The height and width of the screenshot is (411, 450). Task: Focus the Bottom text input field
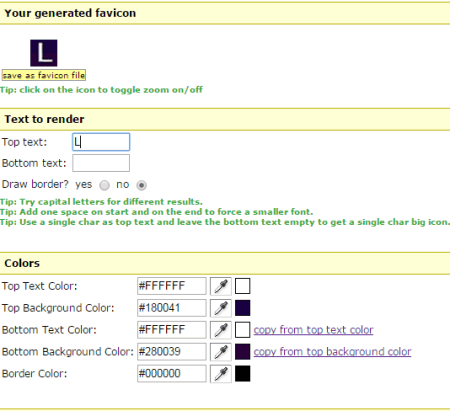click(x=101, y=163)
